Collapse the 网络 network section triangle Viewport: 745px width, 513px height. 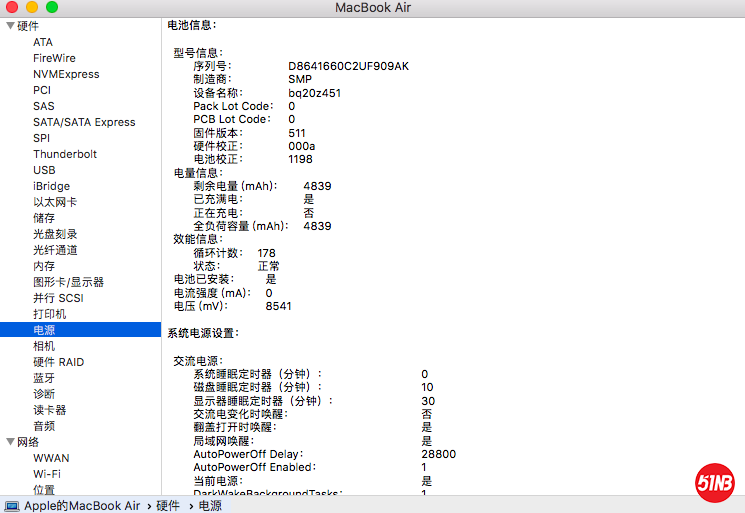[10, 442]
